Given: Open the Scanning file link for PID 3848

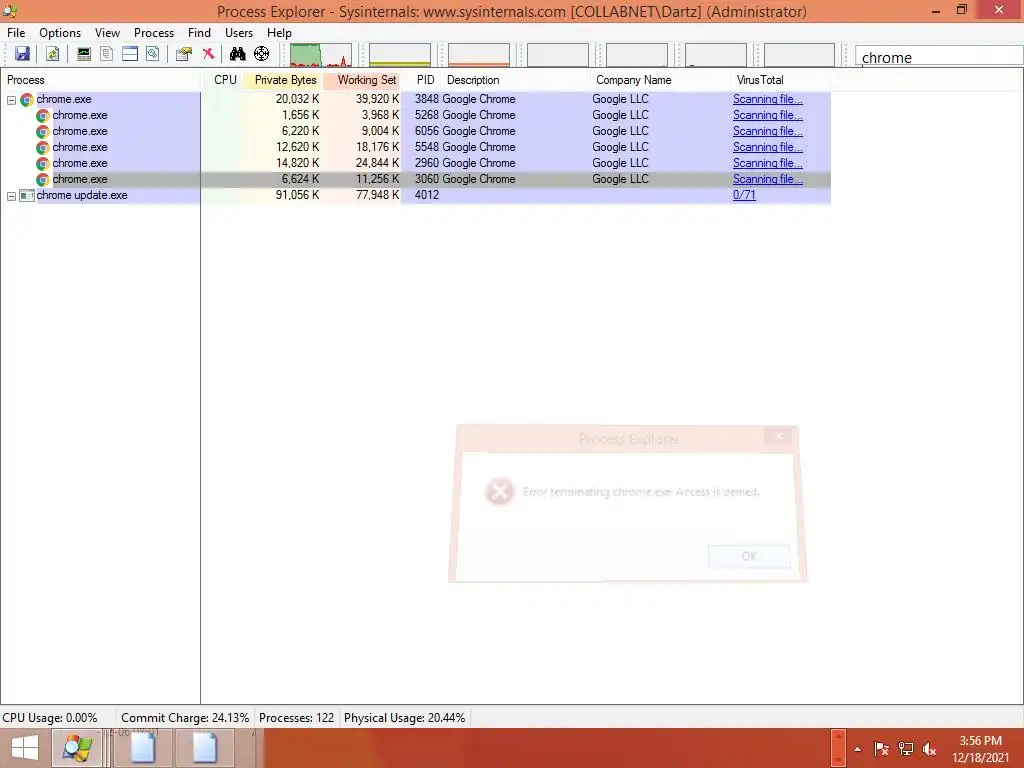Looking at the screenshot, I should coord(767,99).
